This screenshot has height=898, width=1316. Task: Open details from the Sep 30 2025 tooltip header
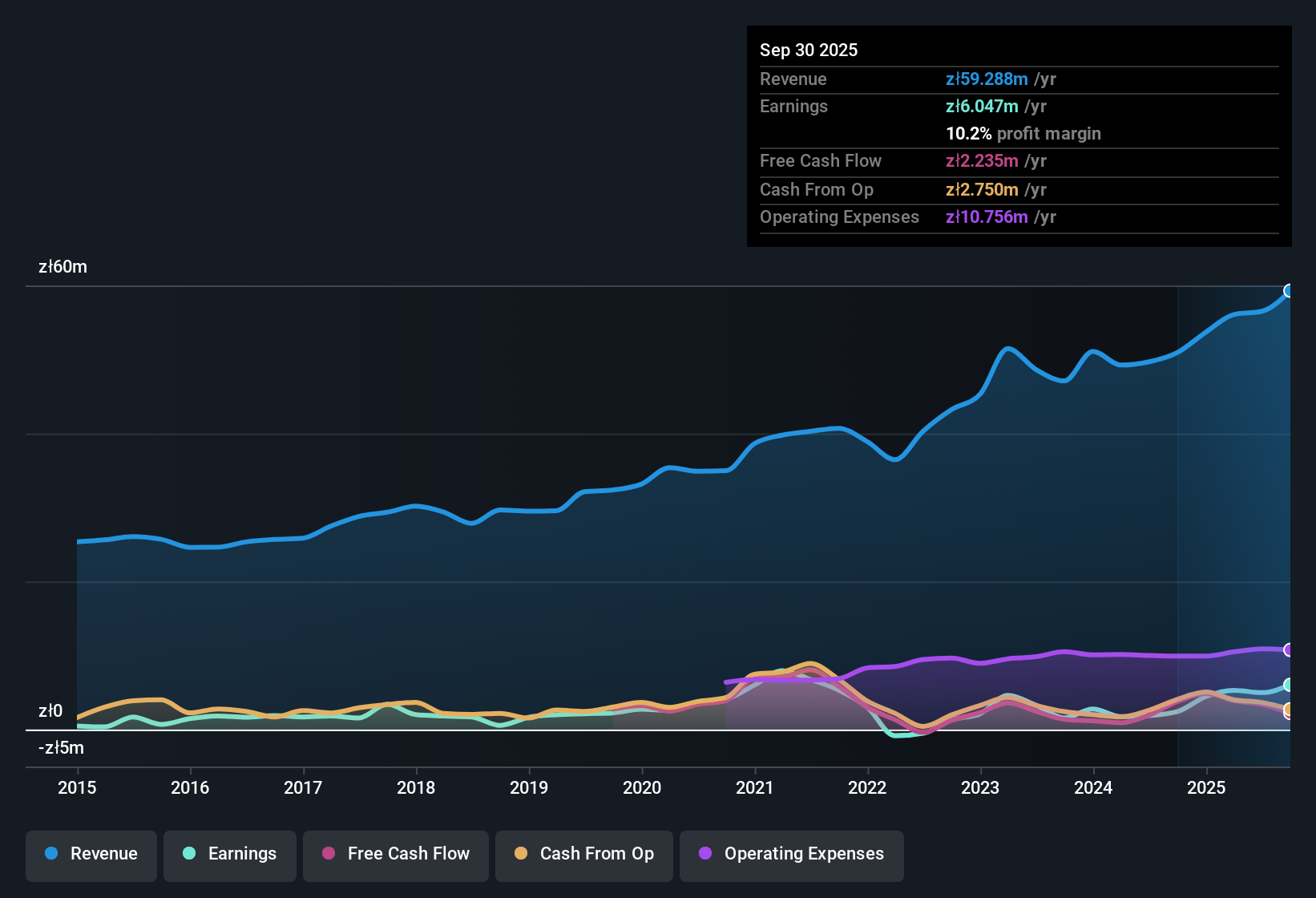(x=809, y=50)
